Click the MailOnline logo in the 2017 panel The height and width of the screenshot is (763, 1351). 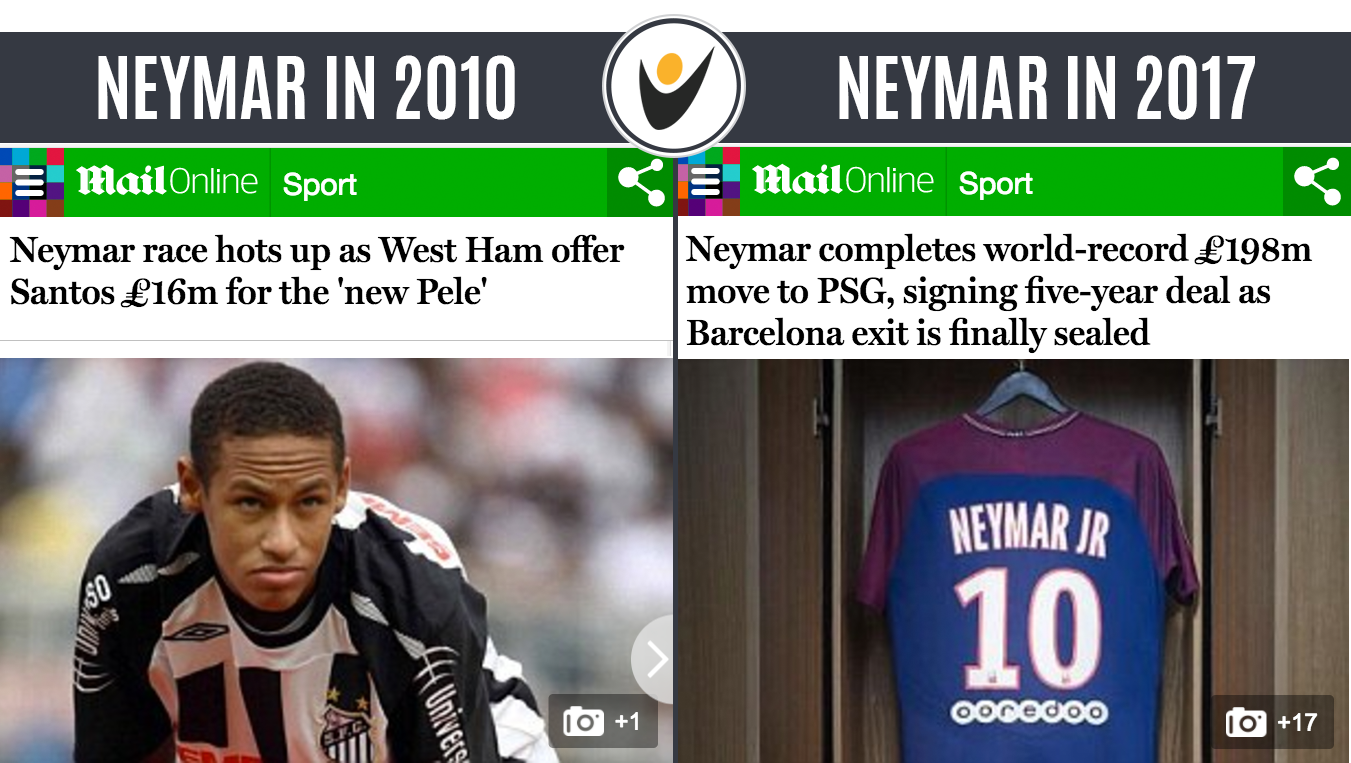click(843, 182)
